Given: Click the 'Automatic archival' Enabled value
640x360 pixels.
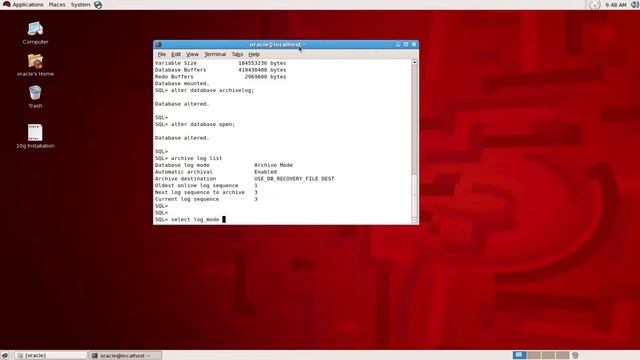Looking at the screenshot, I should tap(265, 172).
